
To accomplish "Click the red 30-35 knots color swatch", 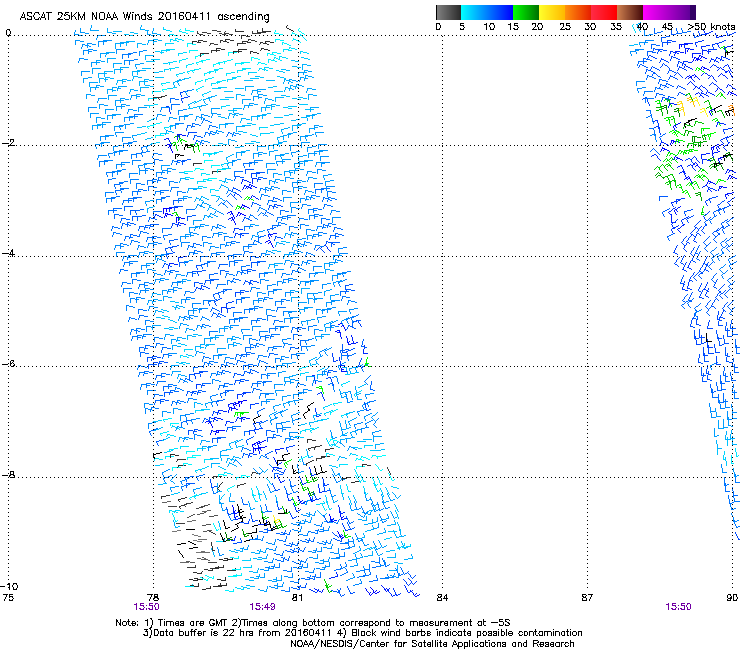I will point(604,12).
